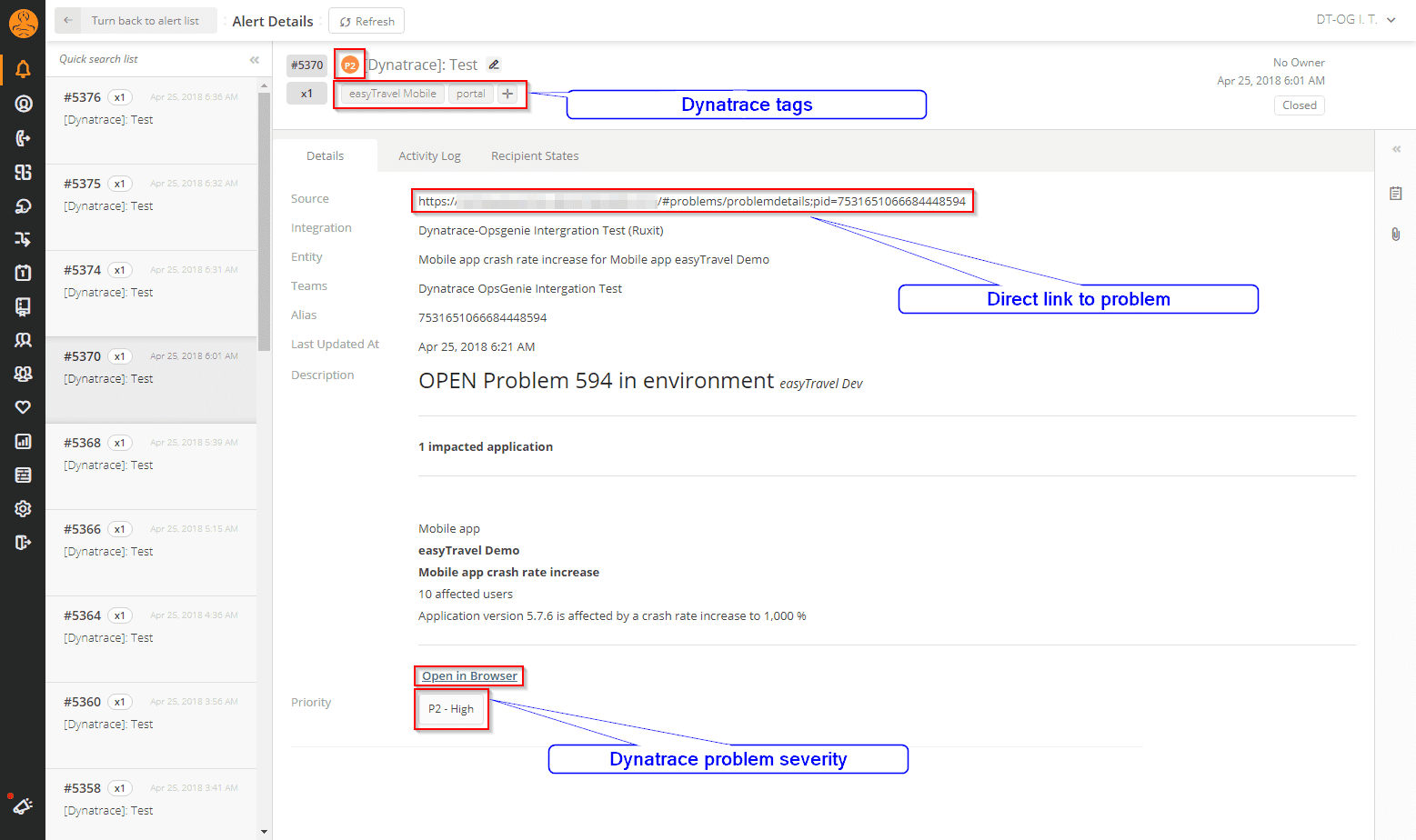Switch to the Recipient States tab

[x=535, y=155]
